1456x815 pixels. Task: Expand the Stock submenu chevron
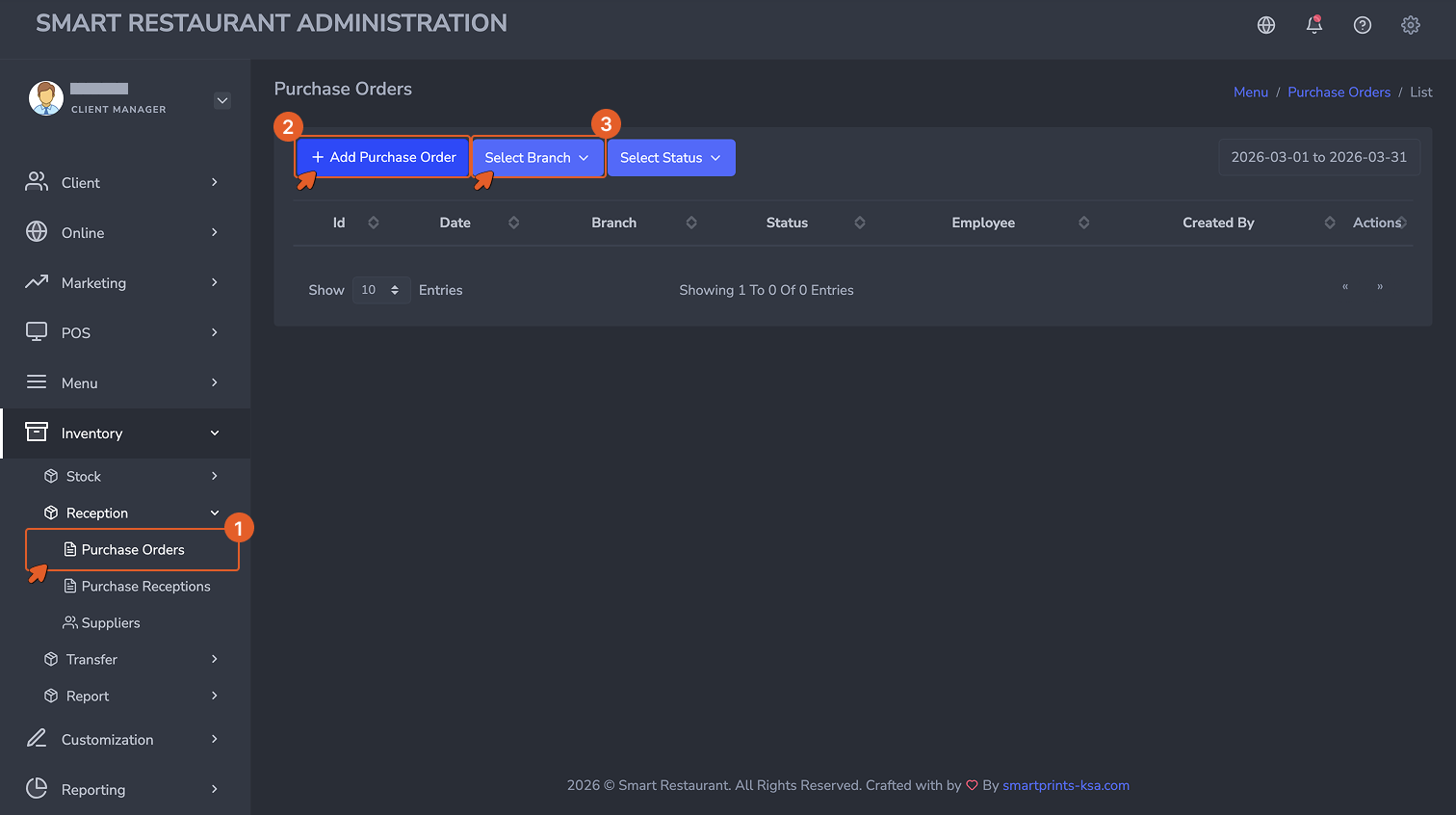(215, 476)
